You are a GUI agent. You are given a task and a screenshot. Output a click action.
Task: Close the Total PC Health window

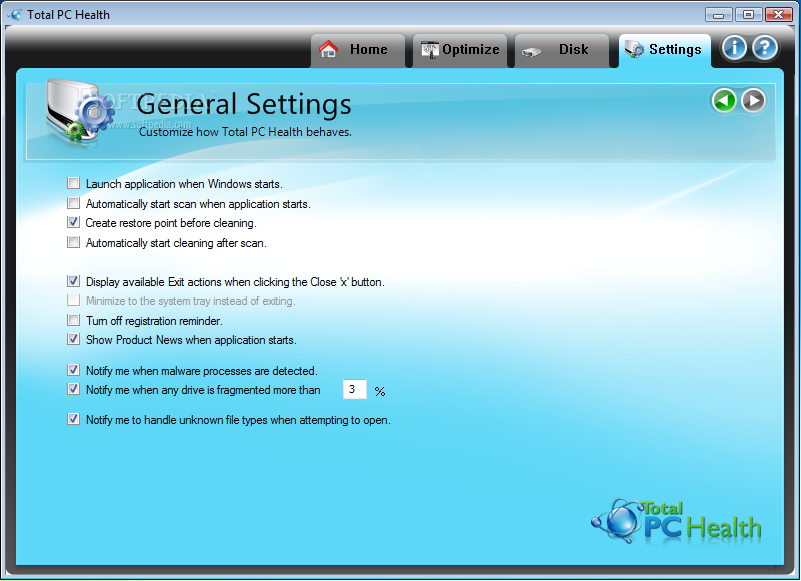[779, 14]
